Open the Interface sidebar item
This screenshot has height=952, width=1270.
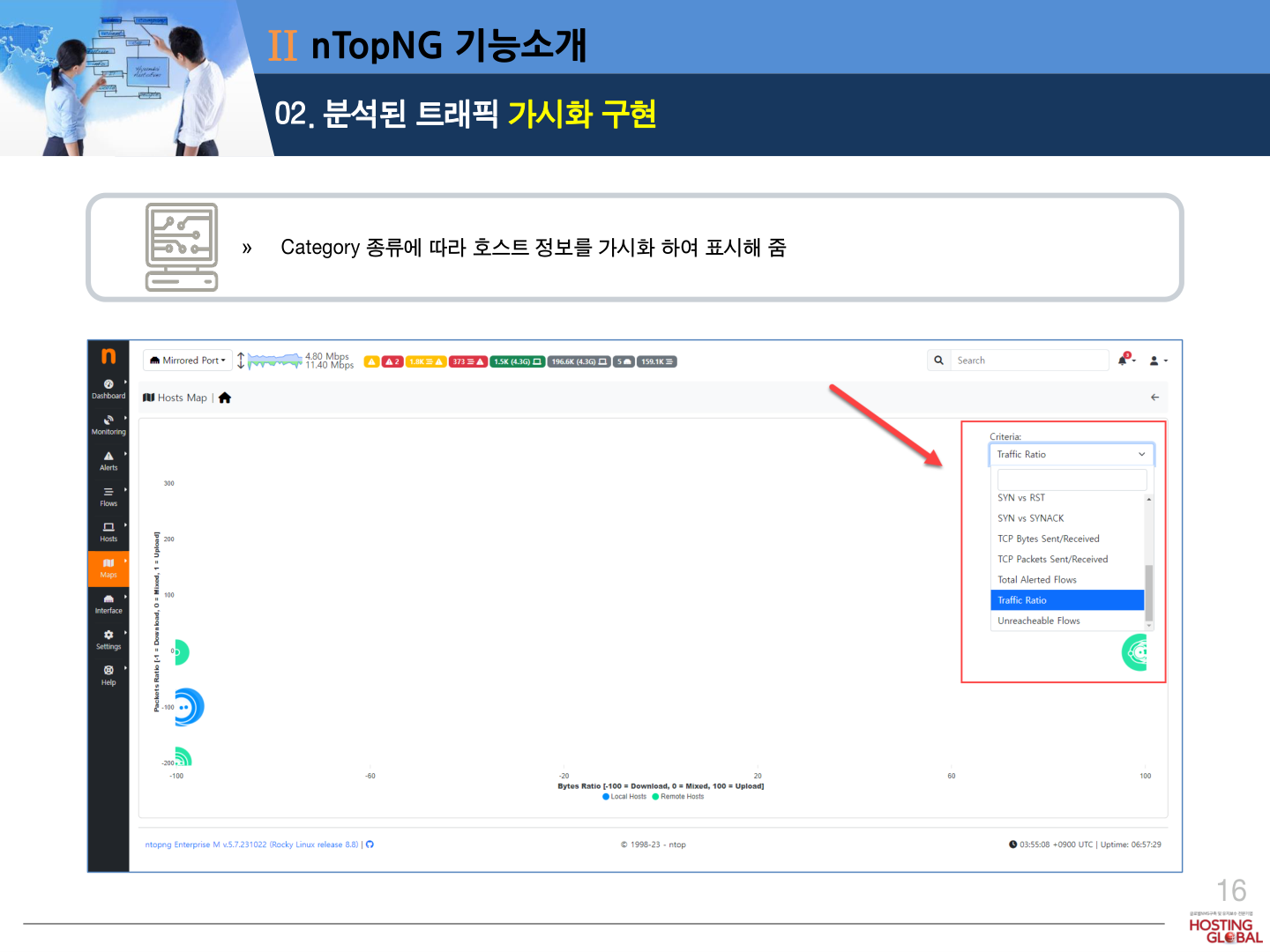point(108,605)
